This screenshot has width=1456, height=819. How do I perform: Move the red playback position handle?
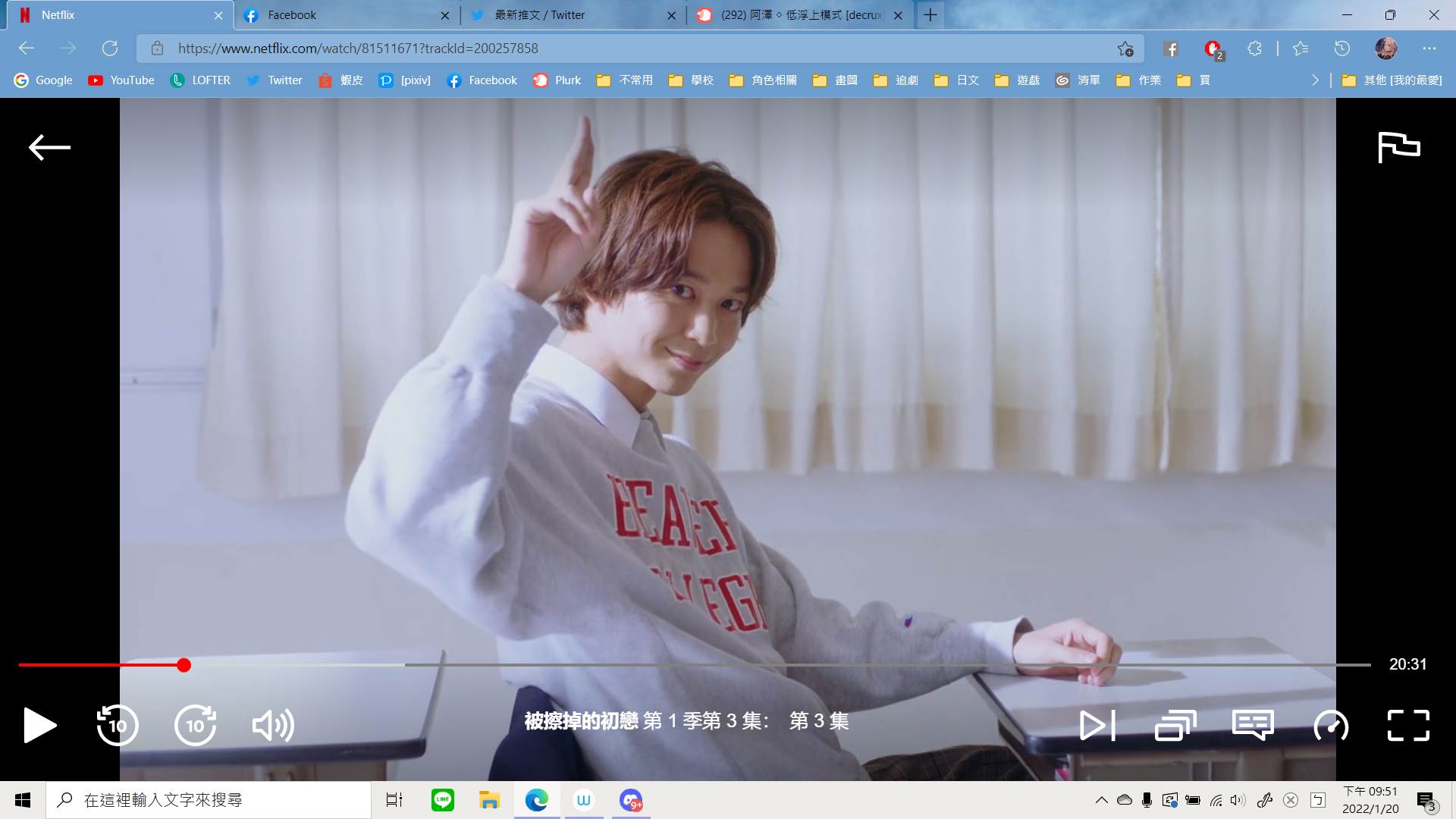pyautogui.click(x=184, y=665)
